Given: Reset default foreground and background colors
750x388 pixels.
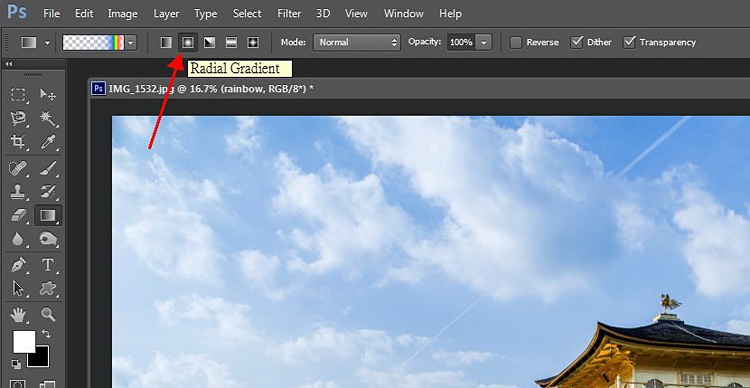Looking at the screenshot, I should [16, 365].
